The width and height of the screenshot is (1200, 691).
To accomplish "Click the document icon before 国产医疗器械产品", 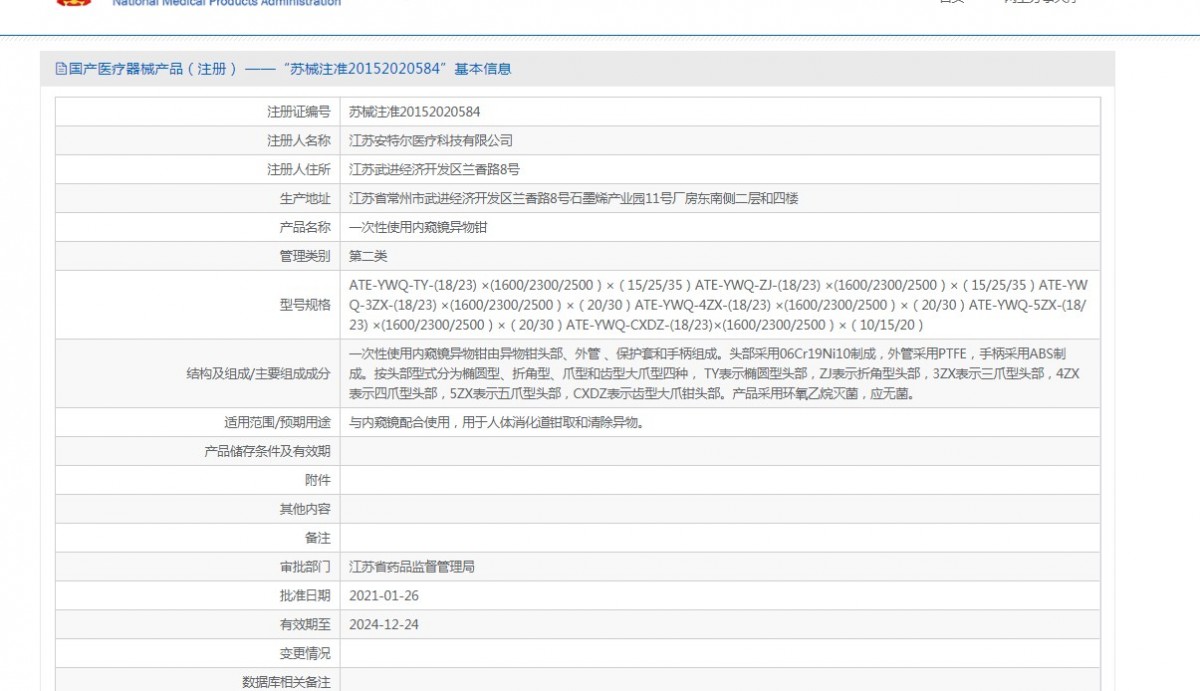I will (60, 69).
